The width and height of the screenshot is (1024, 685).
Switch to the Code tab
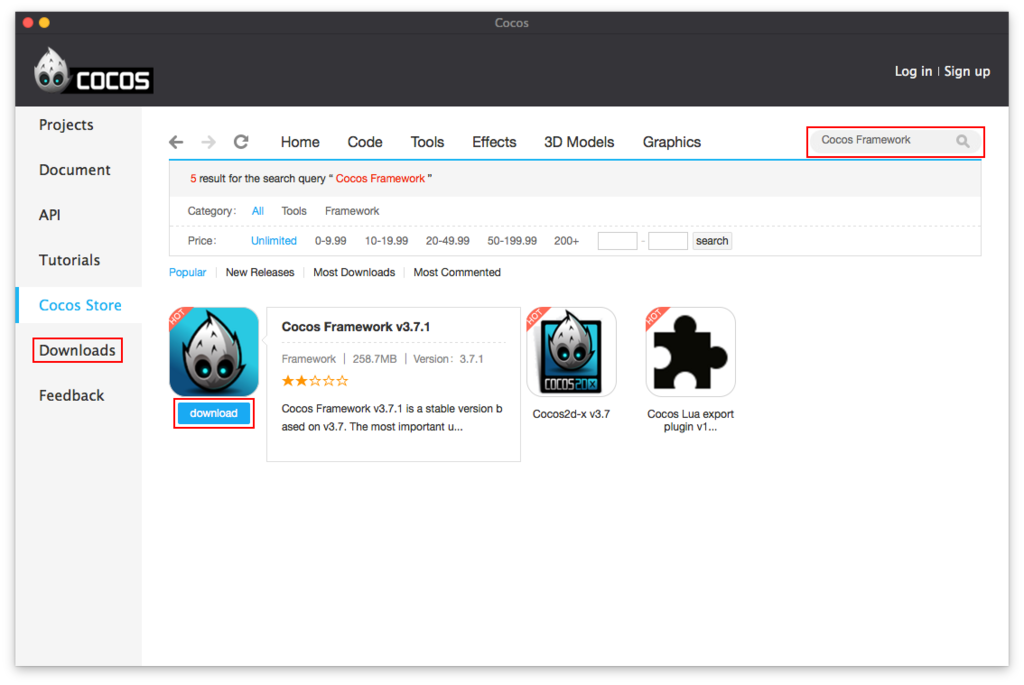pyautogui.click(x=364, y=142)
